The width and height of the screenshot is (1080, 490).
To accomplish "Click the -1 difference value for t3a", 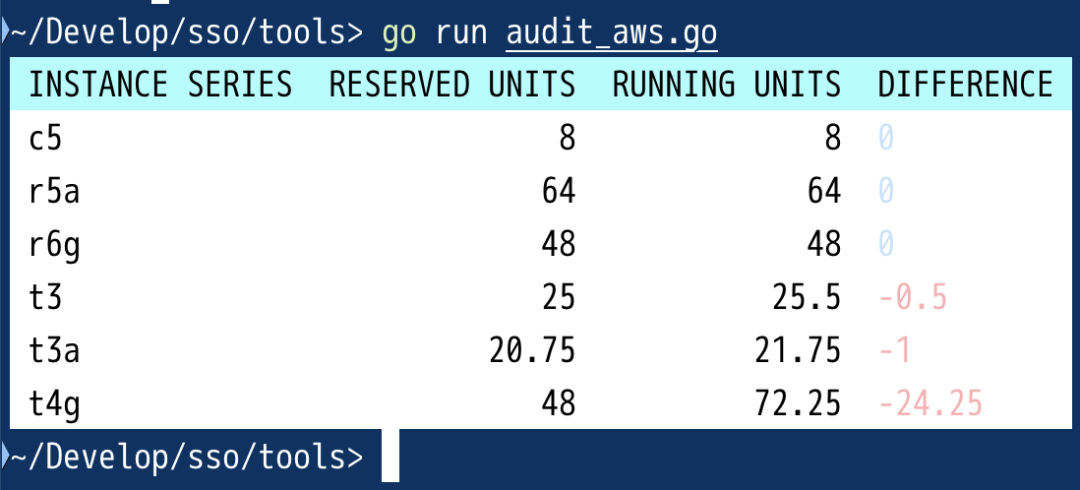I will point(895,351).
